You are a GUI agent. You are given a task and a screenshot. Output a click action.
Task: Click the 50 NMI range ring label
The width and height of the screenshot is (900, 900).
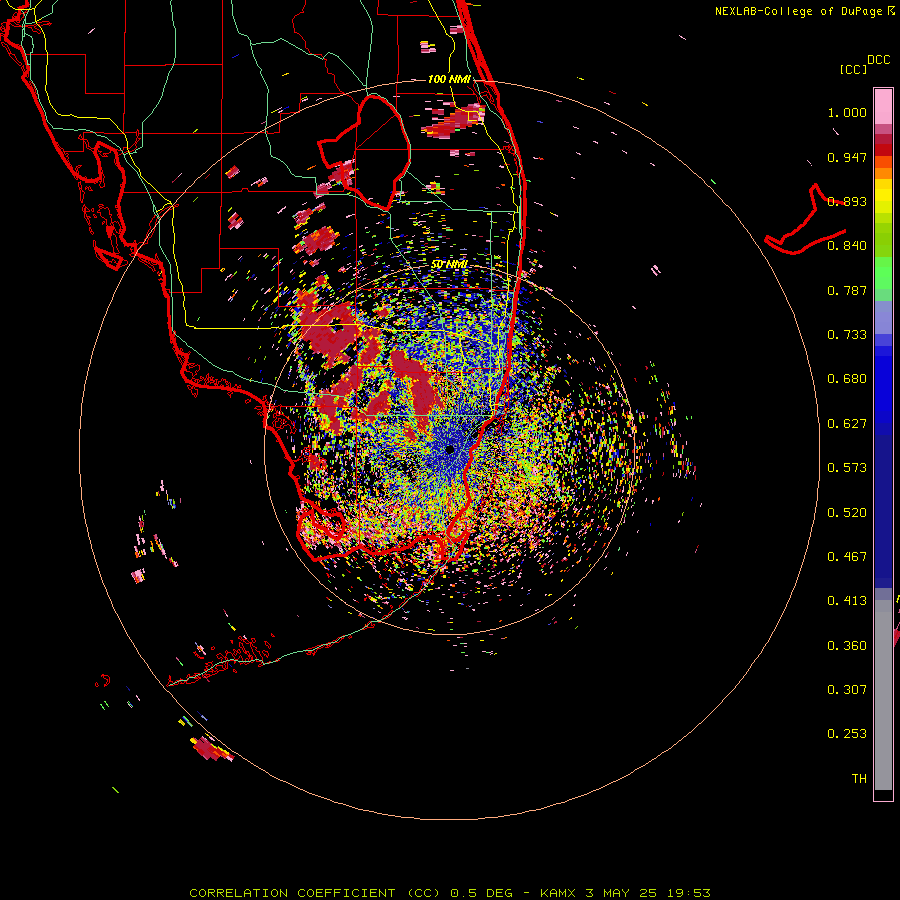point(449,264)
